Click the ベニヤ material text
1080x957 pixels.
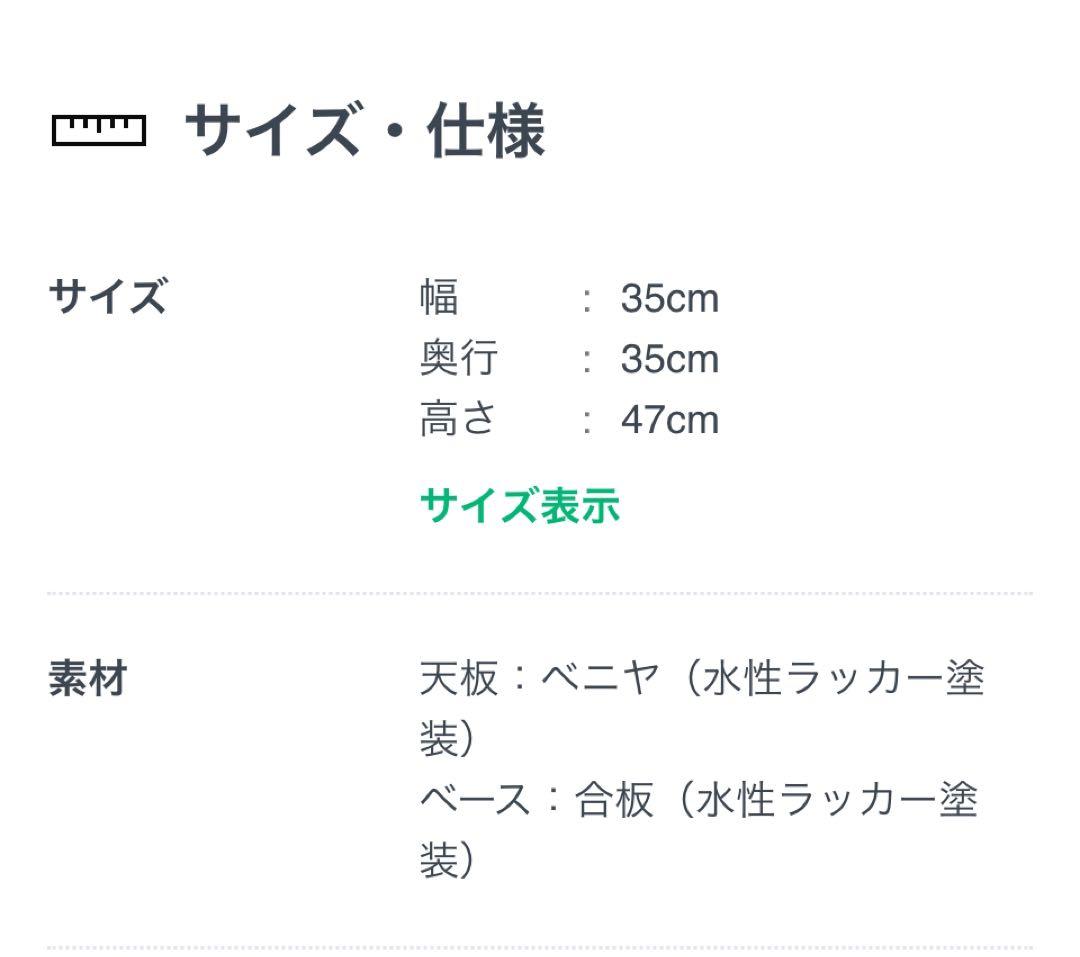pyautogui.click(x=601, y=680)
